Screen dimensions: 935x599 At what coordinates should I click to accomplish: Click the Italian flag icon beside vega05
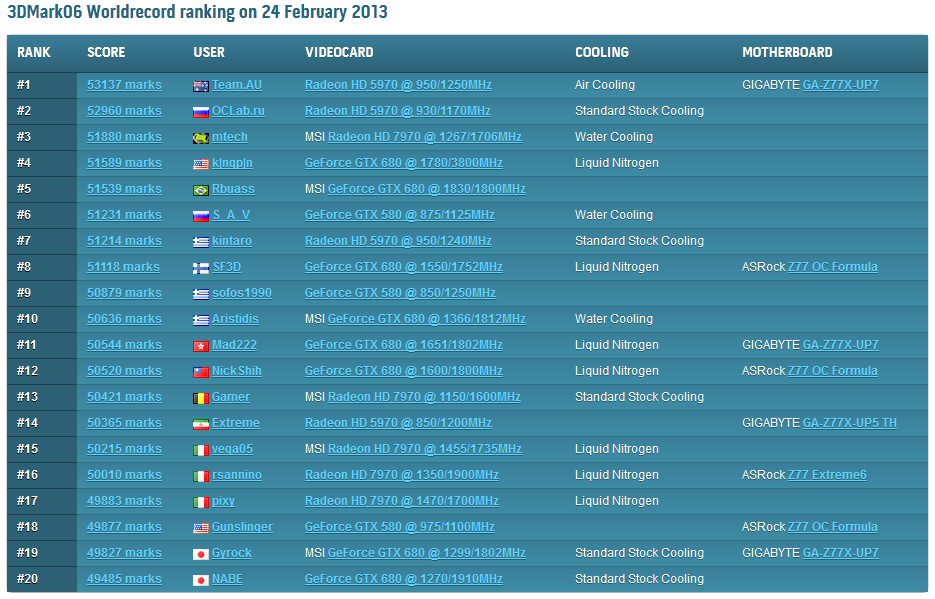point(200,450)
